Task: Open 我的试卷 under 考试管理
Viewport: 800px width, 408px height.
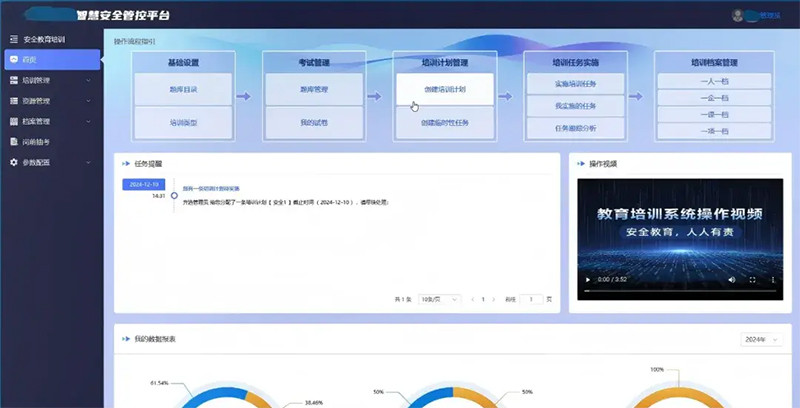Action: pyautogui.click(x=314, y=122)
